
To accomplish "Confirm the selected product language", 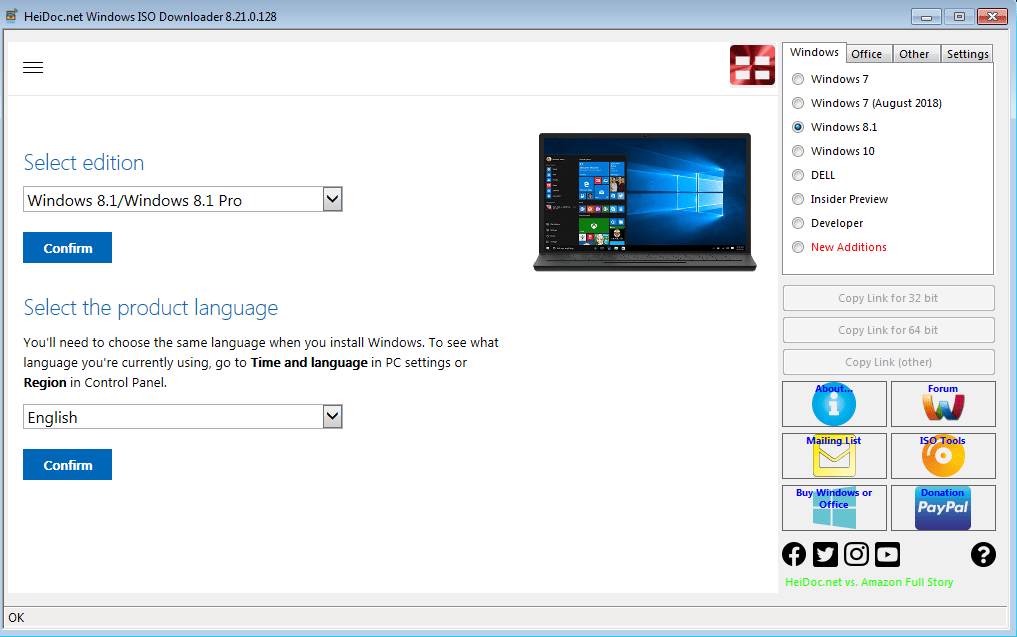I will pyautogui.click(x=67, y=465).
